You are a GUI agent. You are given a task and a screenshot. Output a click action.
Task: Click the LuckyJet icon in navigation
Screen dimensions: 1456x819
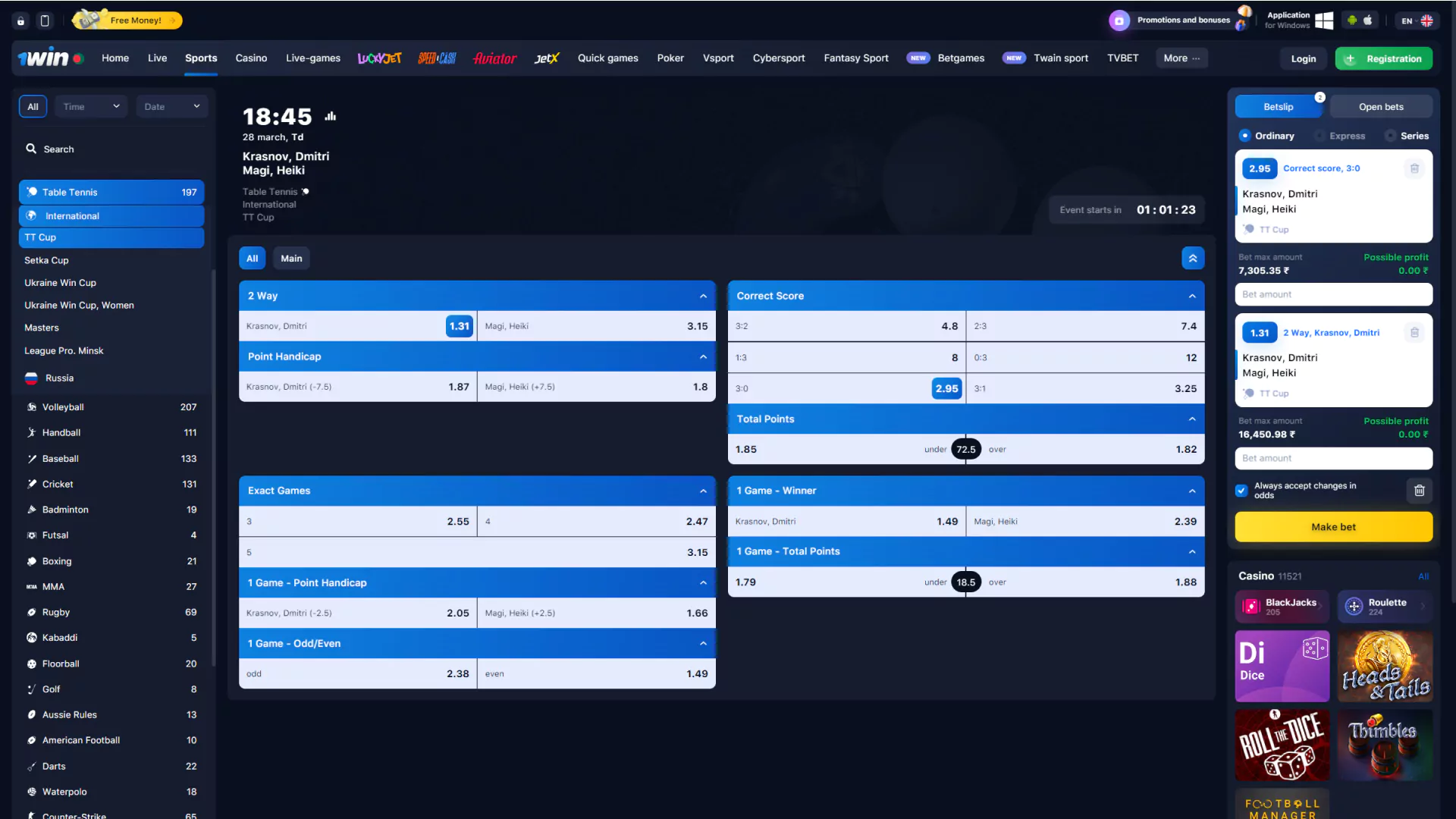[x=380, y=58]
